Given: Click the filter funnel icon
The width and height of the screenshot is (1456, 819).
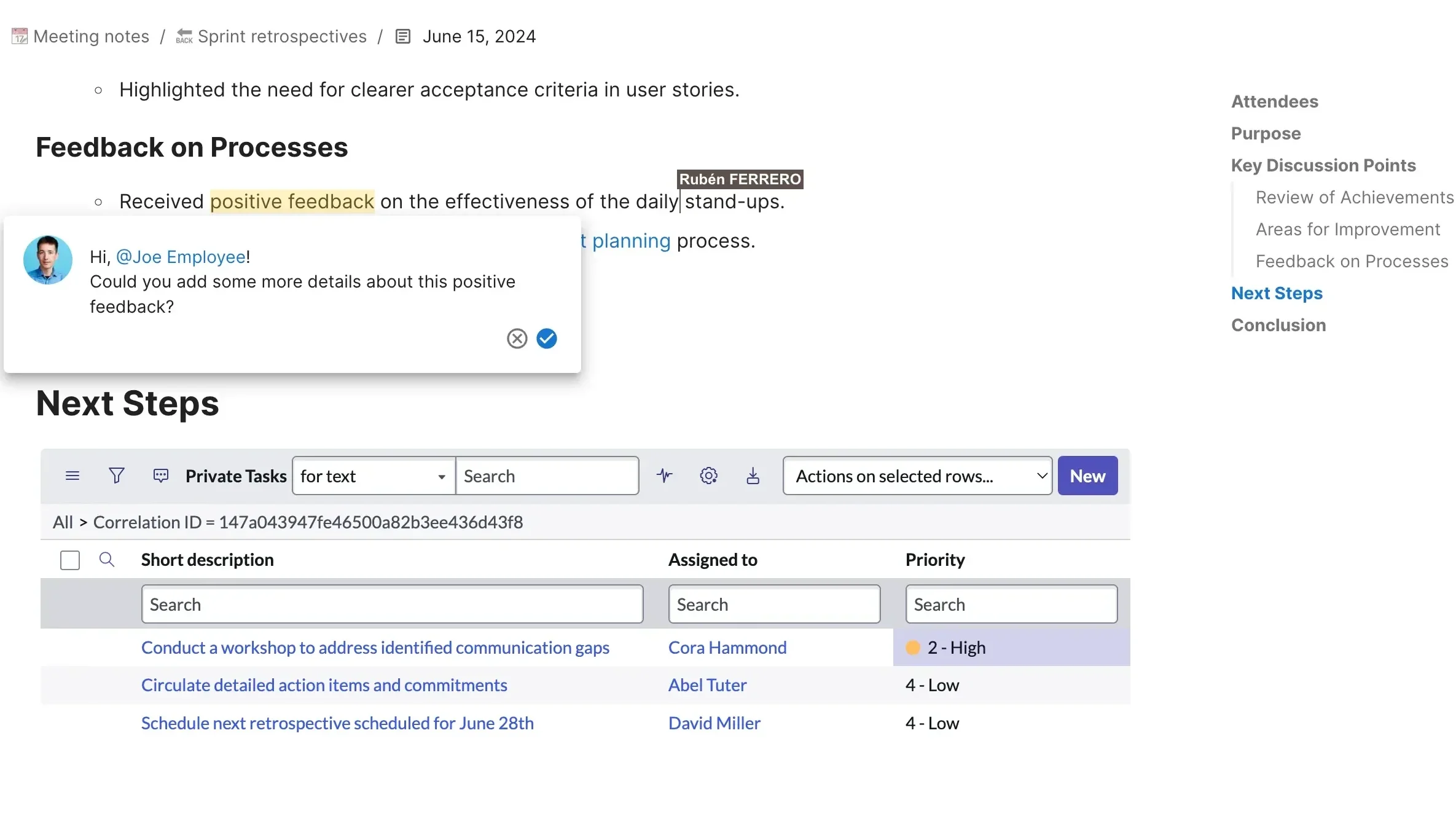Looking at the screenshot, I should point(116,476).
